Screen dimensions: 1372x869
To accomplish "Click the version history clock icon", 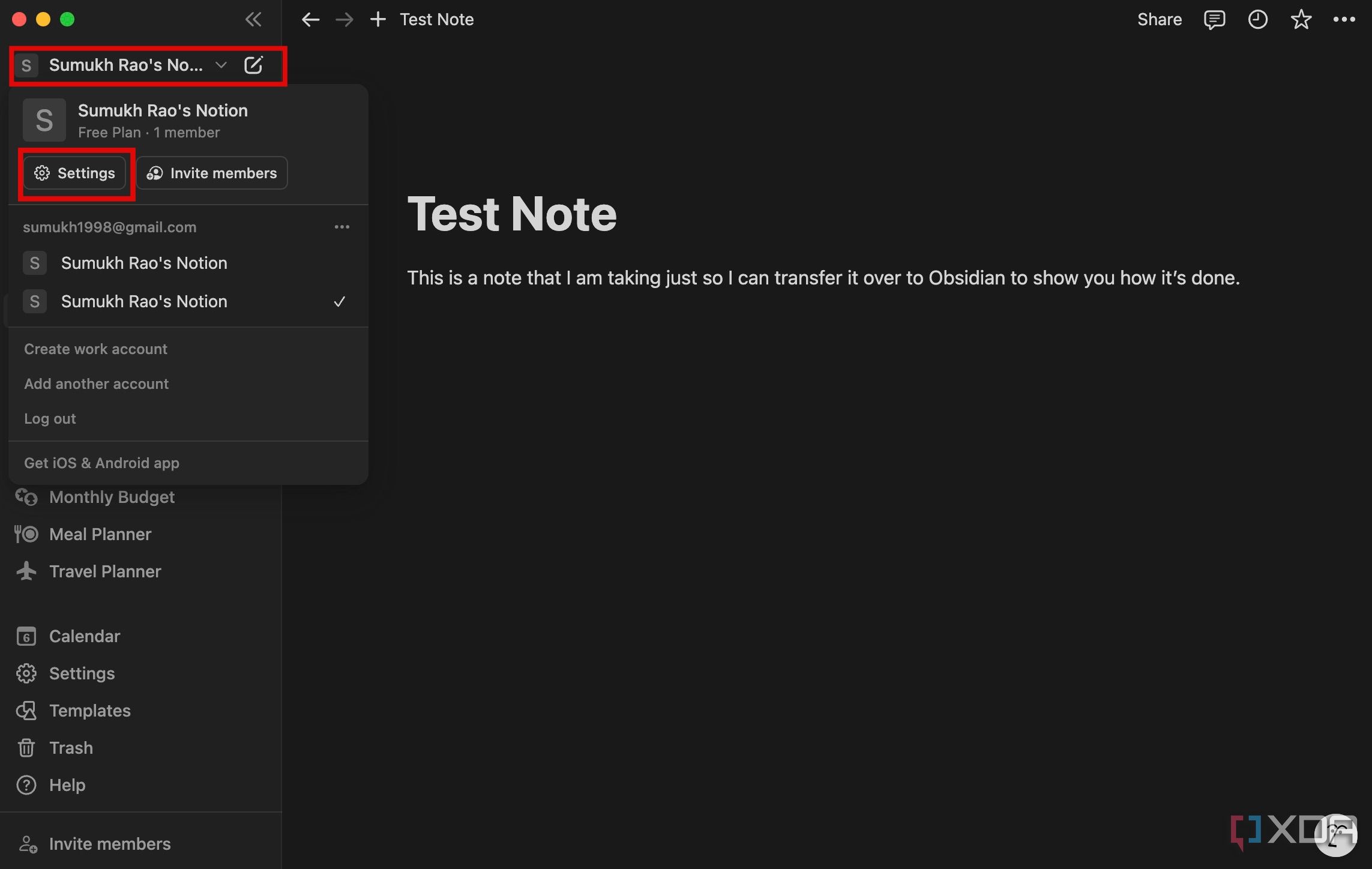I will (1257, 19).
